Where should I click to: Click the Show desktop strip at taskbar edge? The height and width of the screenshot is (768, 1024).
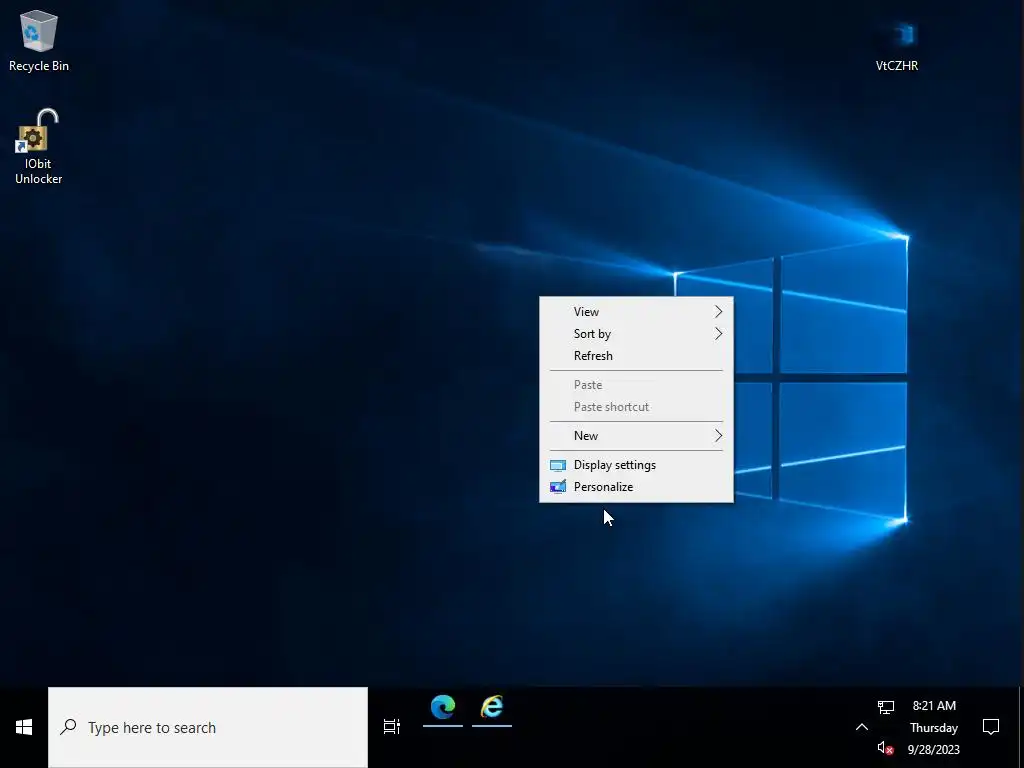(x=1021, y=727)
